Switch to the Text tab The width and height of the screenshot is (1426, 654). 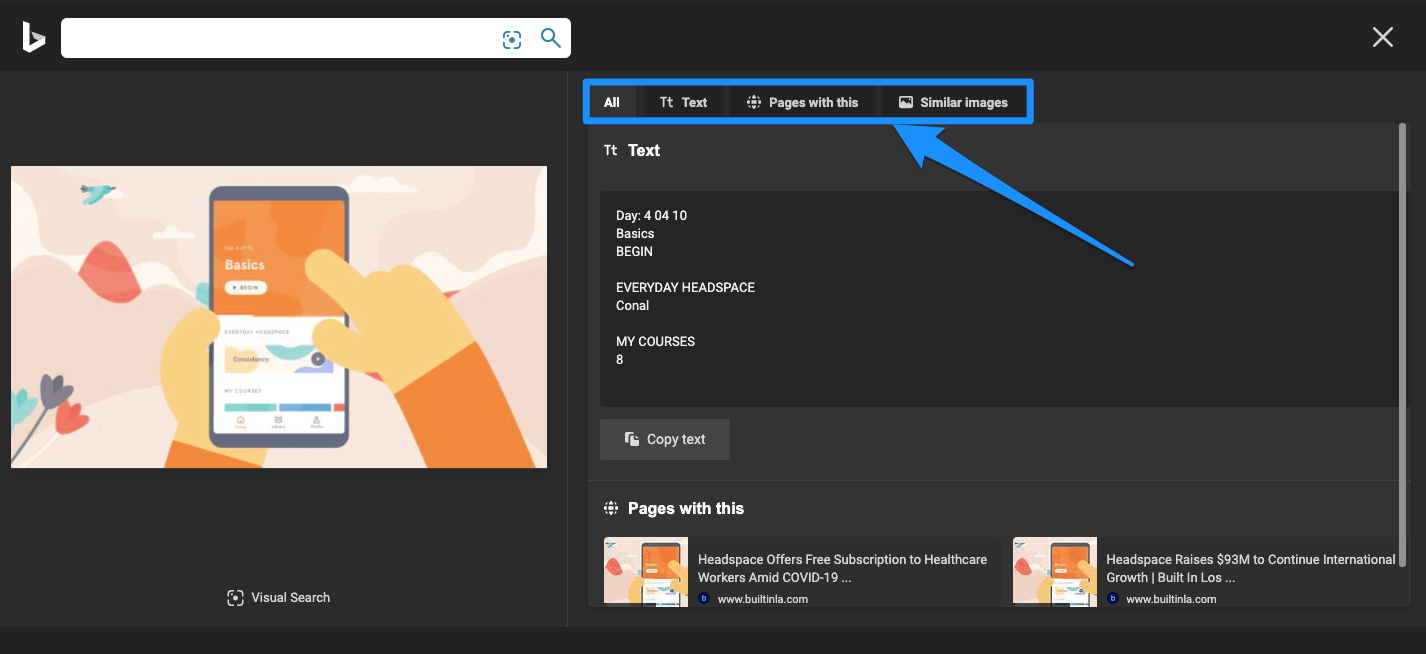click(684, 102)
